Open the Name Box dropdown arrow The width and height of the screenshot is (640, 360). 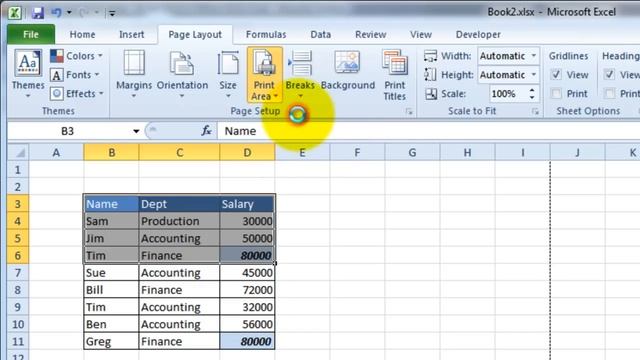(136, 131)
